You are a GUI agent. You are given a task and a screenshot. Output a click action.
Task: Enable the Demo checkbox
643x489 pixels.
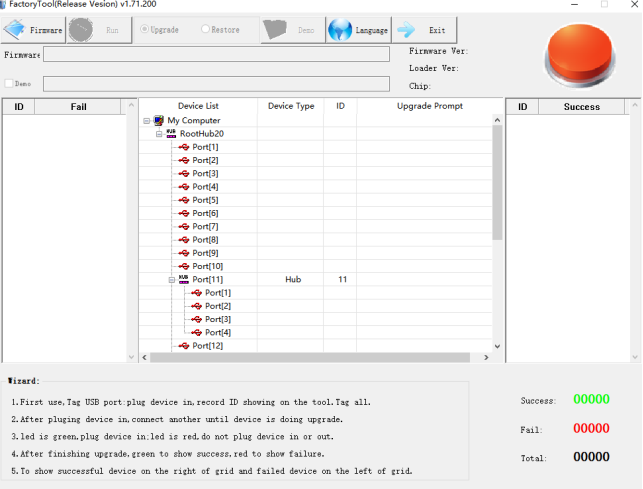10,84
